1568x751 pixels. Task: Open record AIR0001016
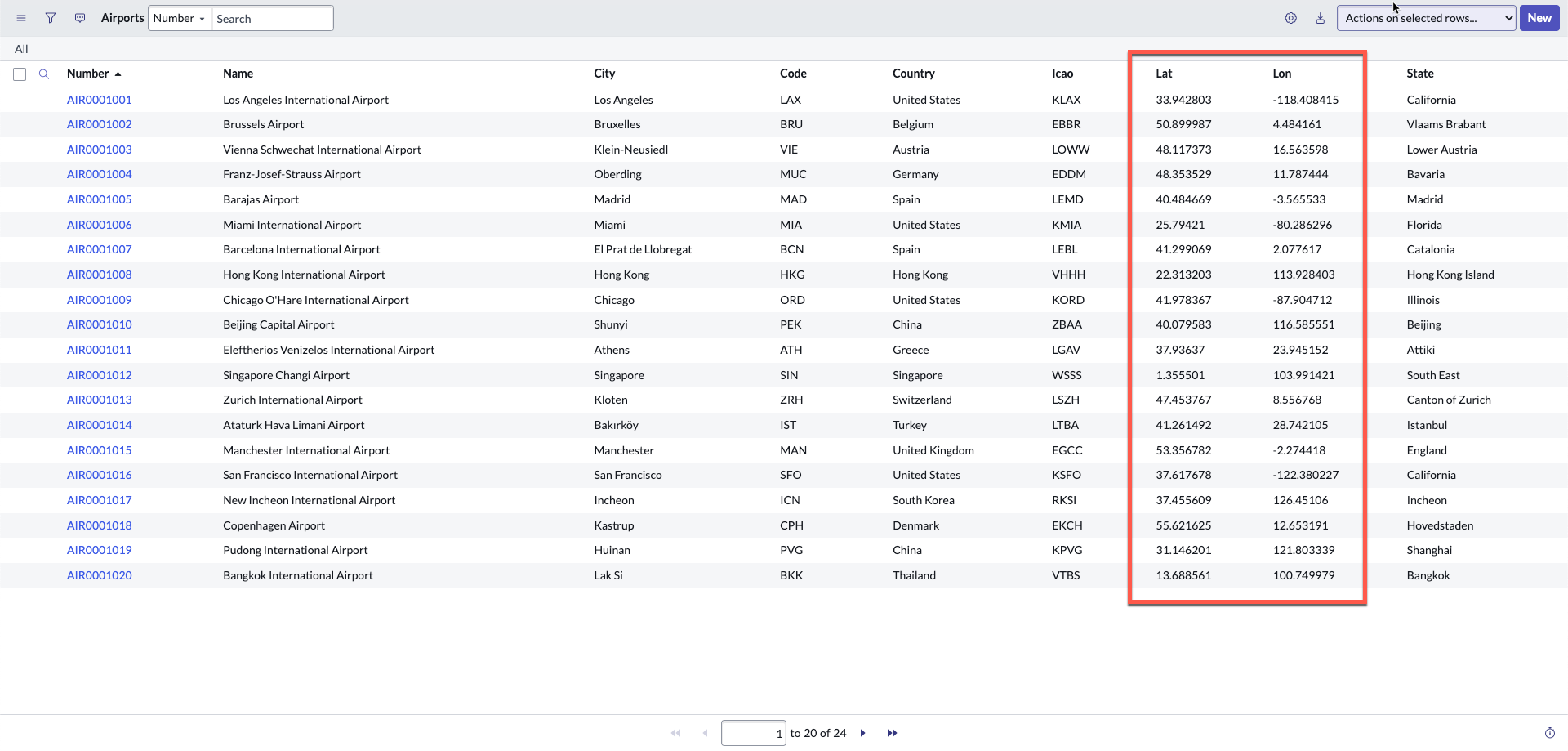[x=100, y=475]
